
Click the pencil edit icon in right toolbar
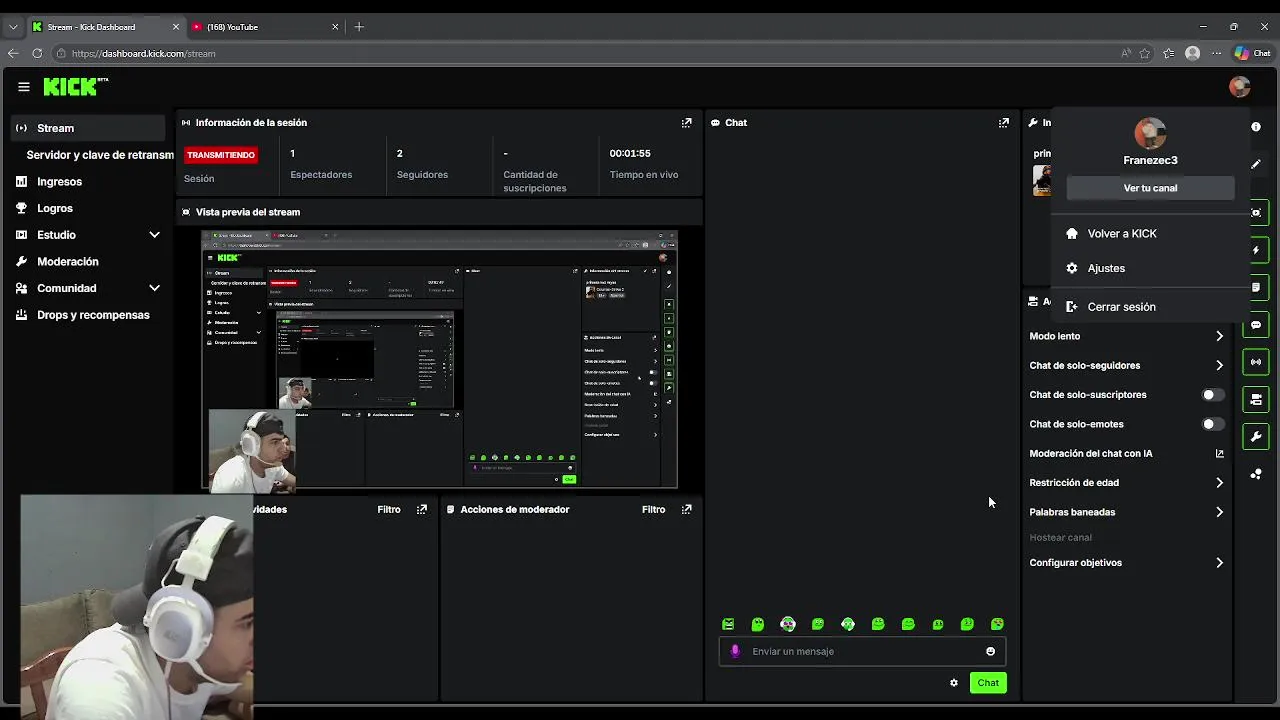tap(1256, 164)
